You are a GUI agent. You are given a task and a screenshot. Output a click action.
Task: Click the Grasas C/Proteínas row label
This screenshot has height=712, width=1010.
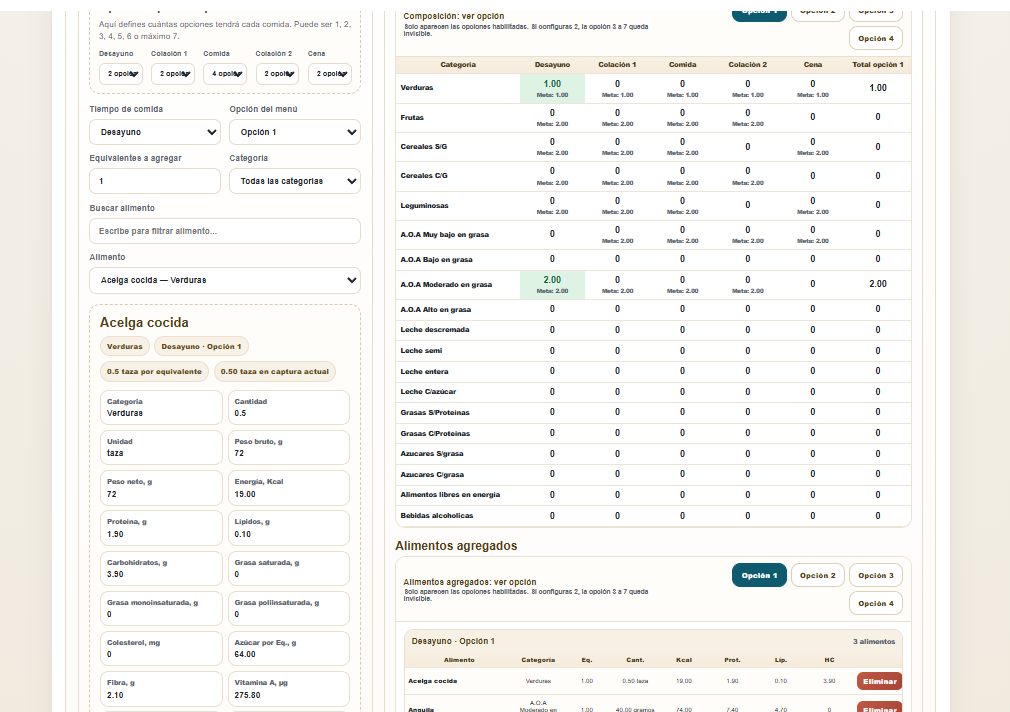435,433
